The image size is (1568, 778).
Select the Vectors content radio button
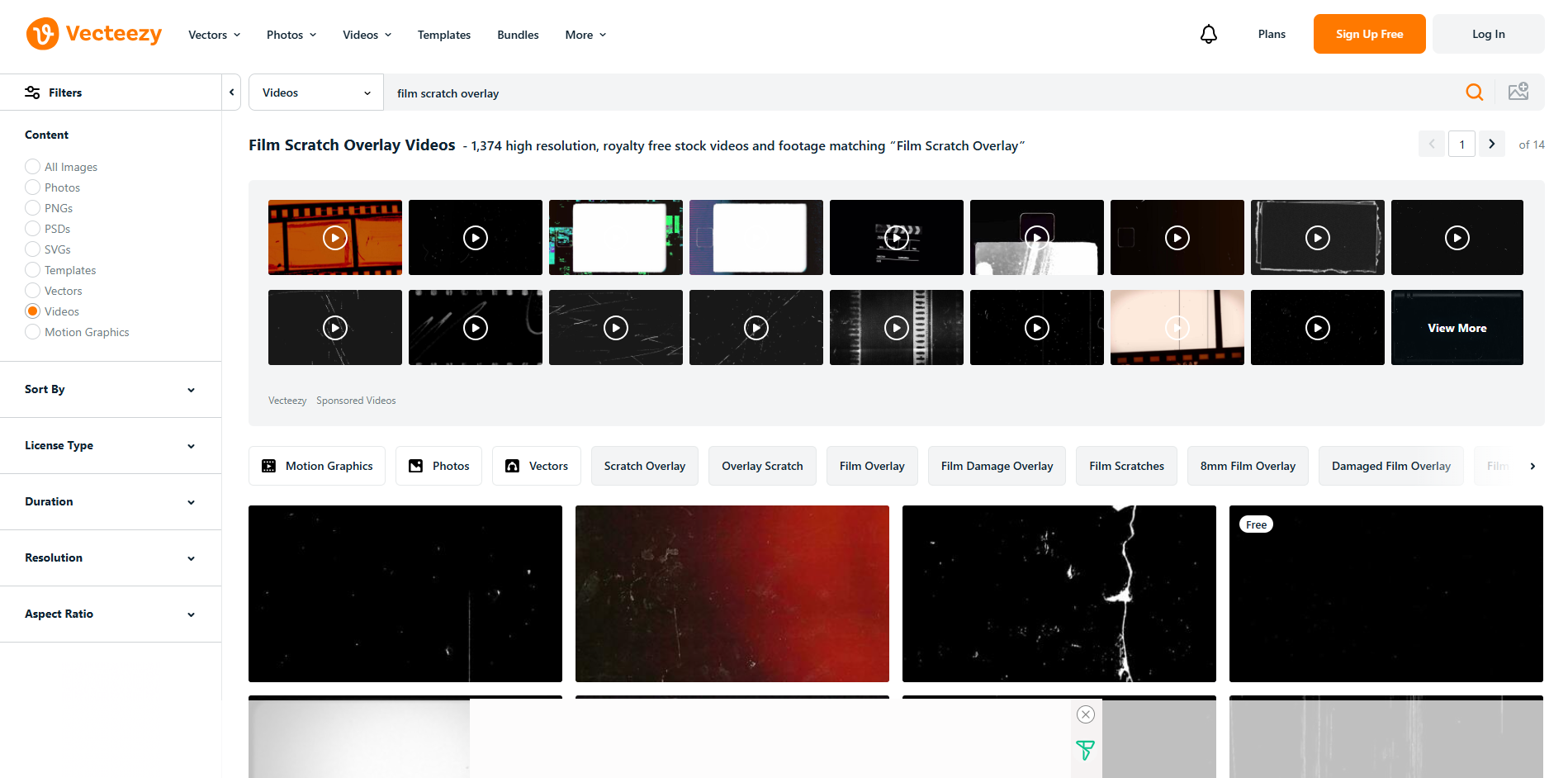(33, 291)
